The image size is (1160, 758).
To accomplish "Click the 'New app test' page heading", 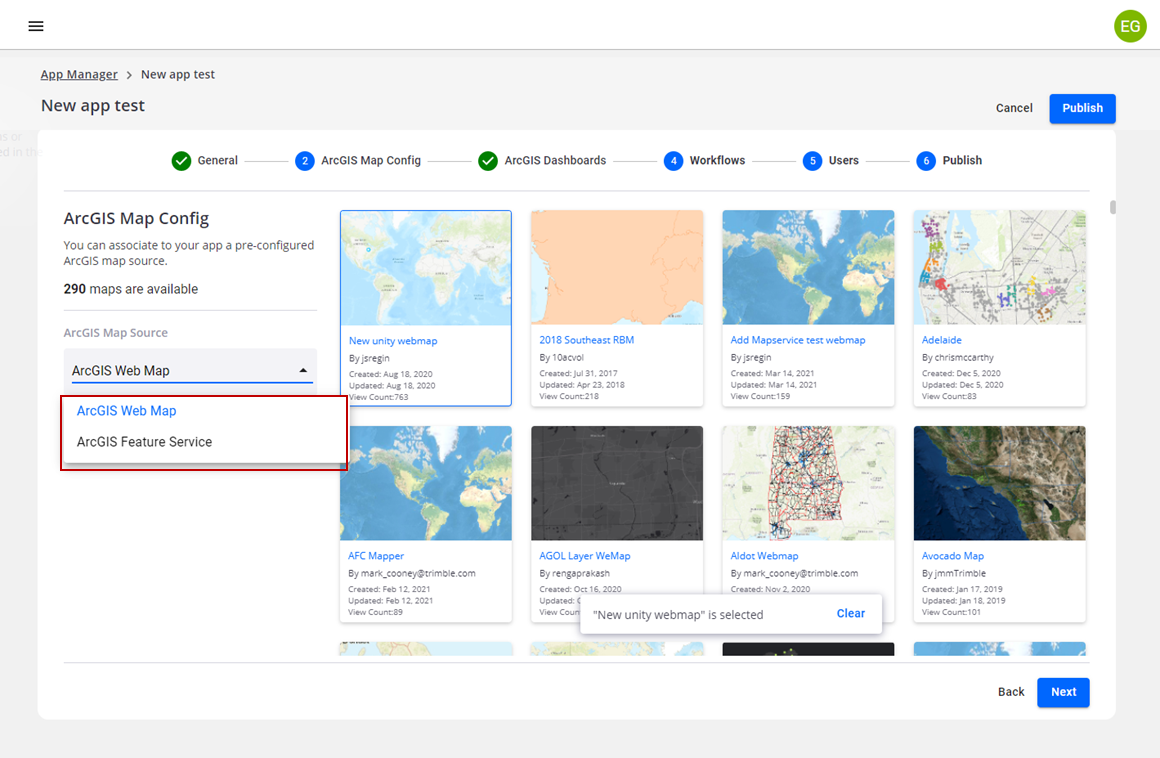I will pos(92,106).
